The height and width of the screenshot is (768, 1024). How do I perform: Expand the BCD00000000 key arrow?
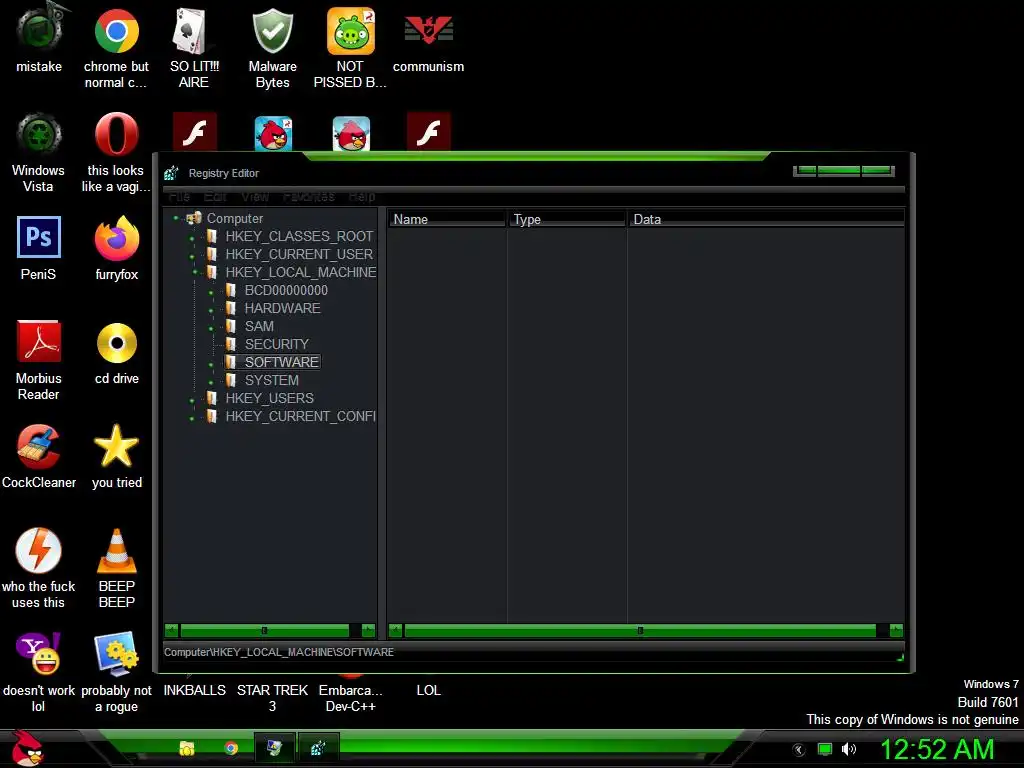[x=211, y=293]
